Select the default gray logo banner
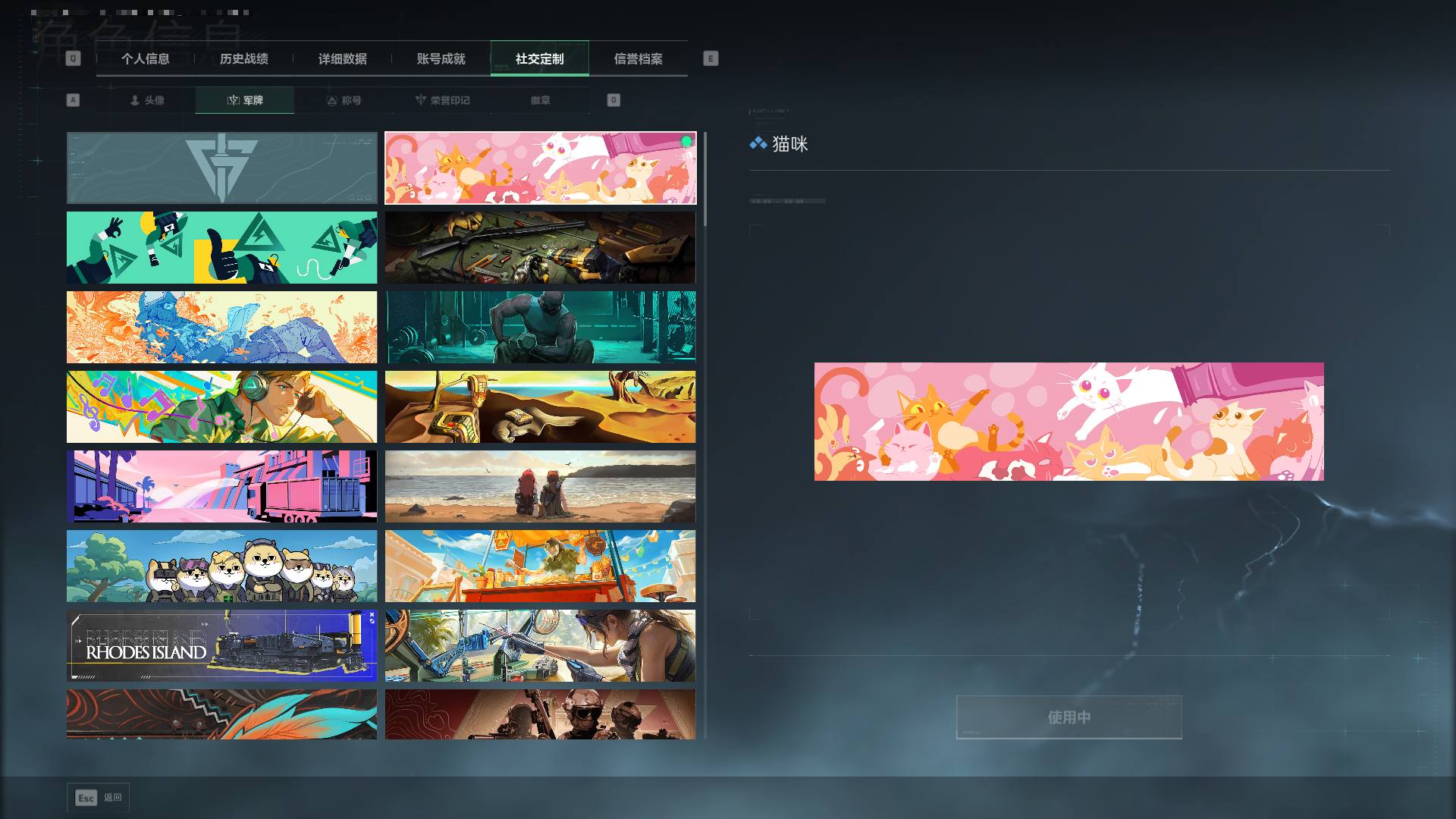 221,168
